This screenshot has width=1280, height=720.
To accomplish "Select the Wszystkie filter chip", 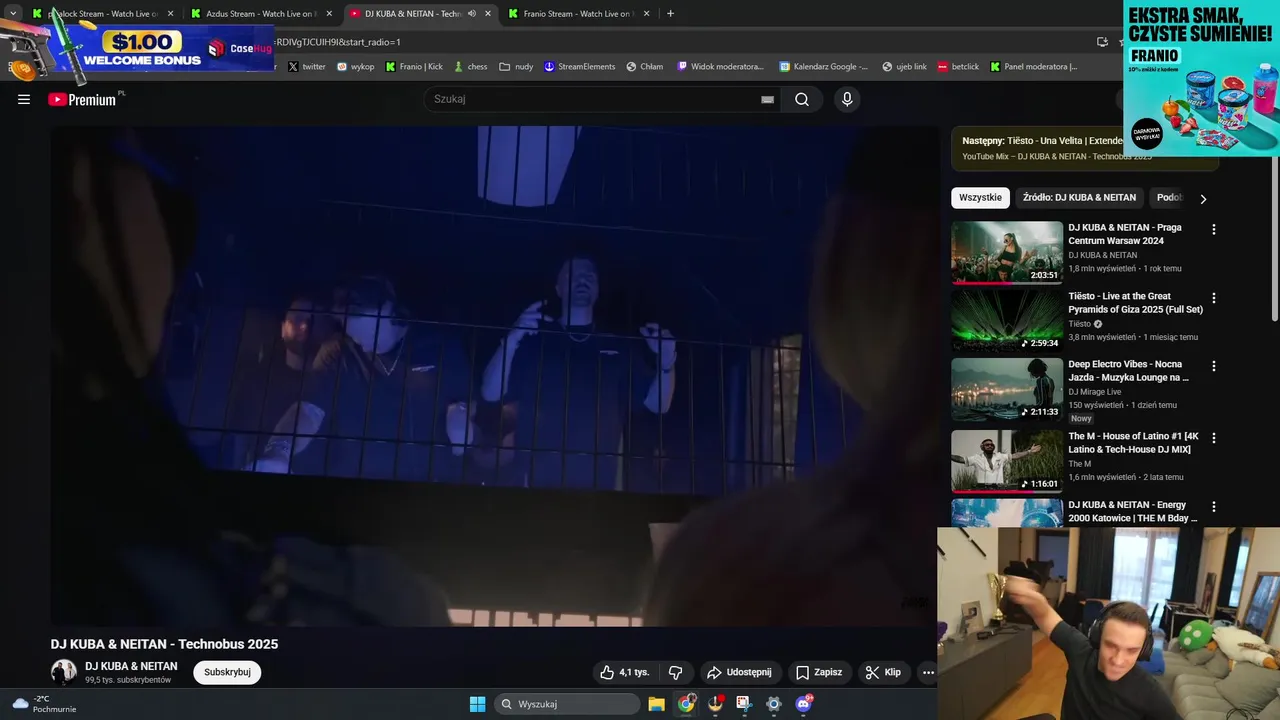I will (x=980, y=197).
